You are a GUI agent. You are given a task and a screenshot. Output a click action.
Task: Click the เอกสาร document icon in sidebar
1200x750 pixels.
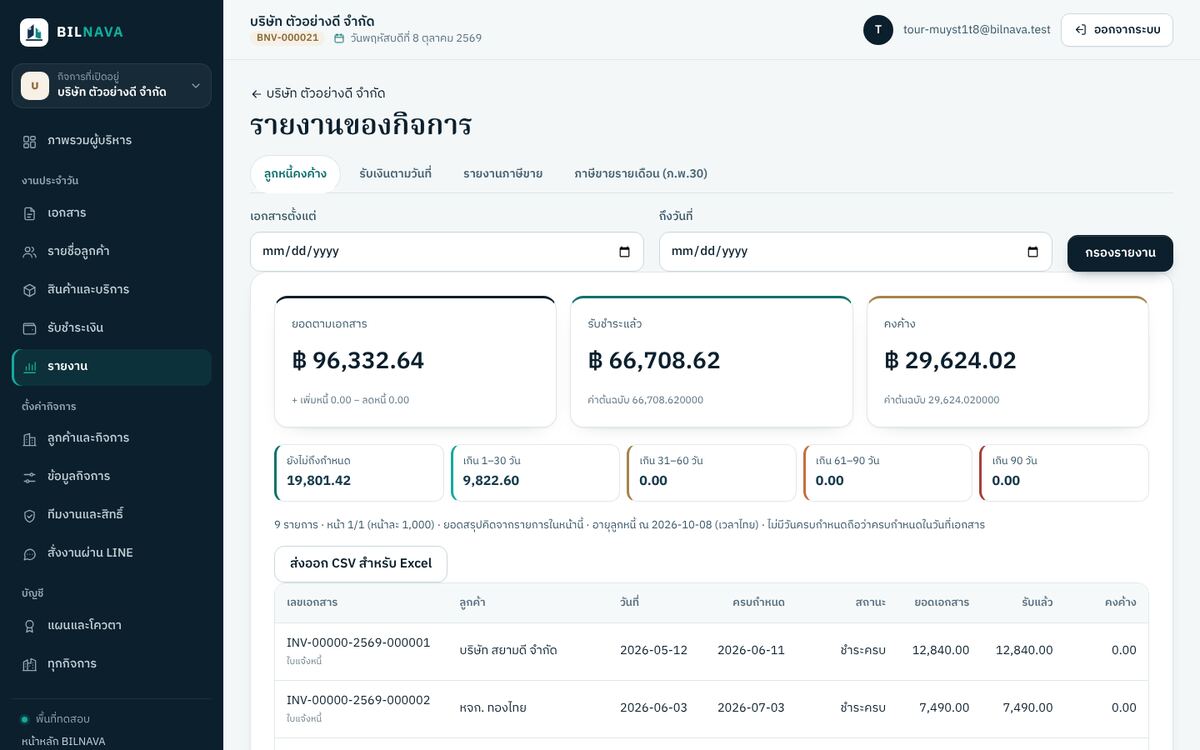point(30,213)
